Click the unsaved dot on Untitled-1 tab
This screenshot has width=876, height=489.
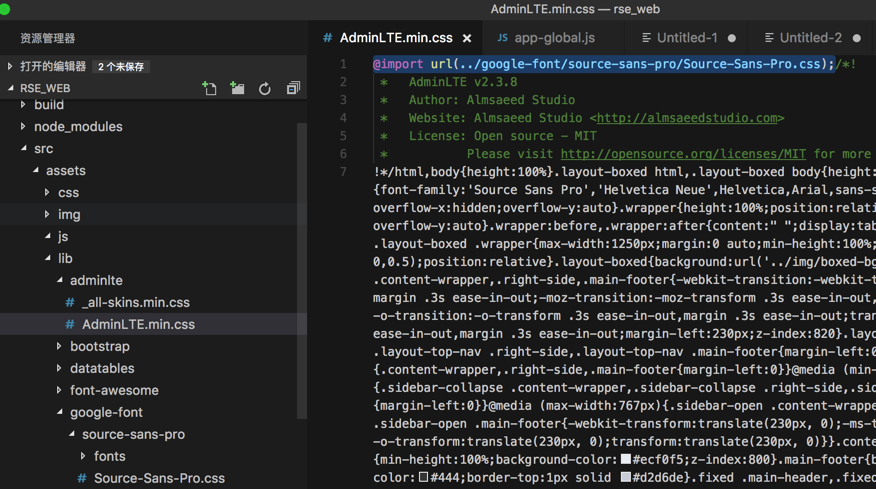pyautogui.click(x=732, y=38)
